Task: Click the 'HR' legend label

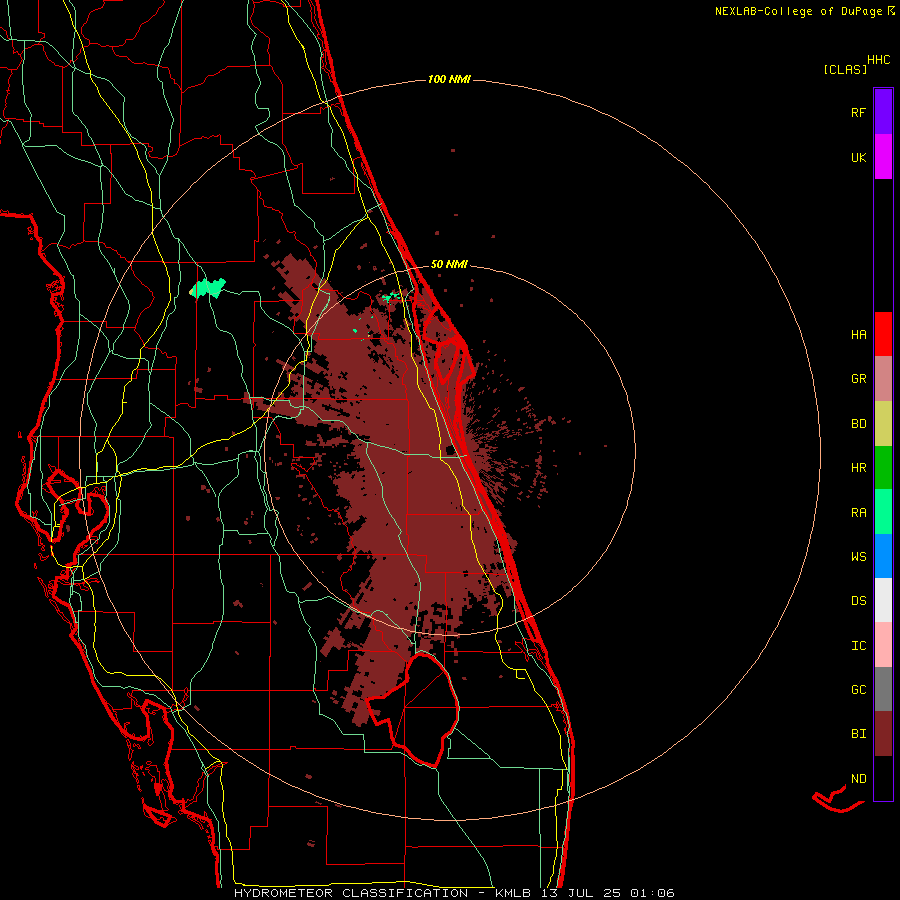Action: (x=858, y=468)
